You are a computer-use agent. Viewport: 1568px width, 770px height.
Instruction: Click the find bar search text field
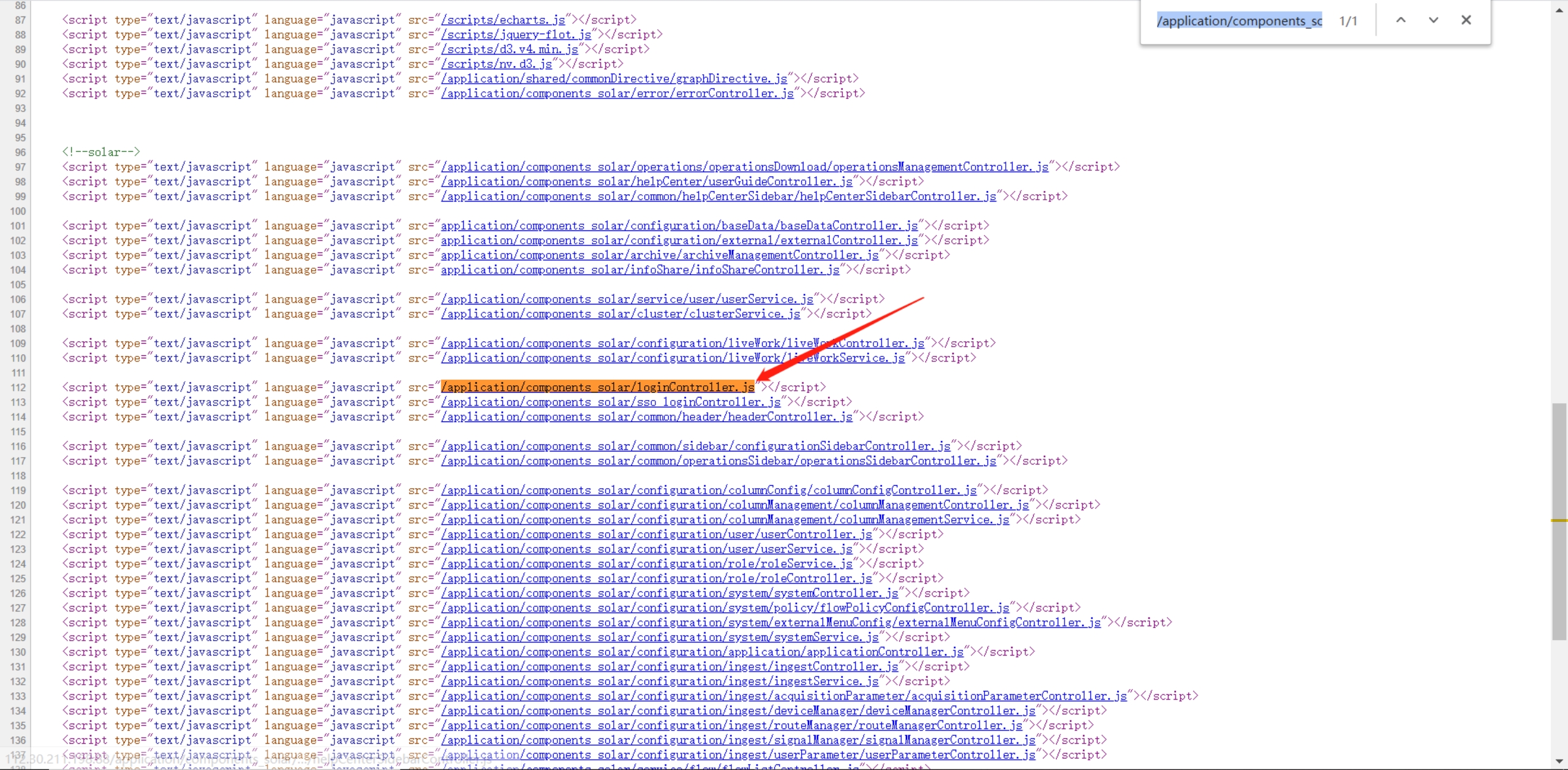coord(1238,21)
